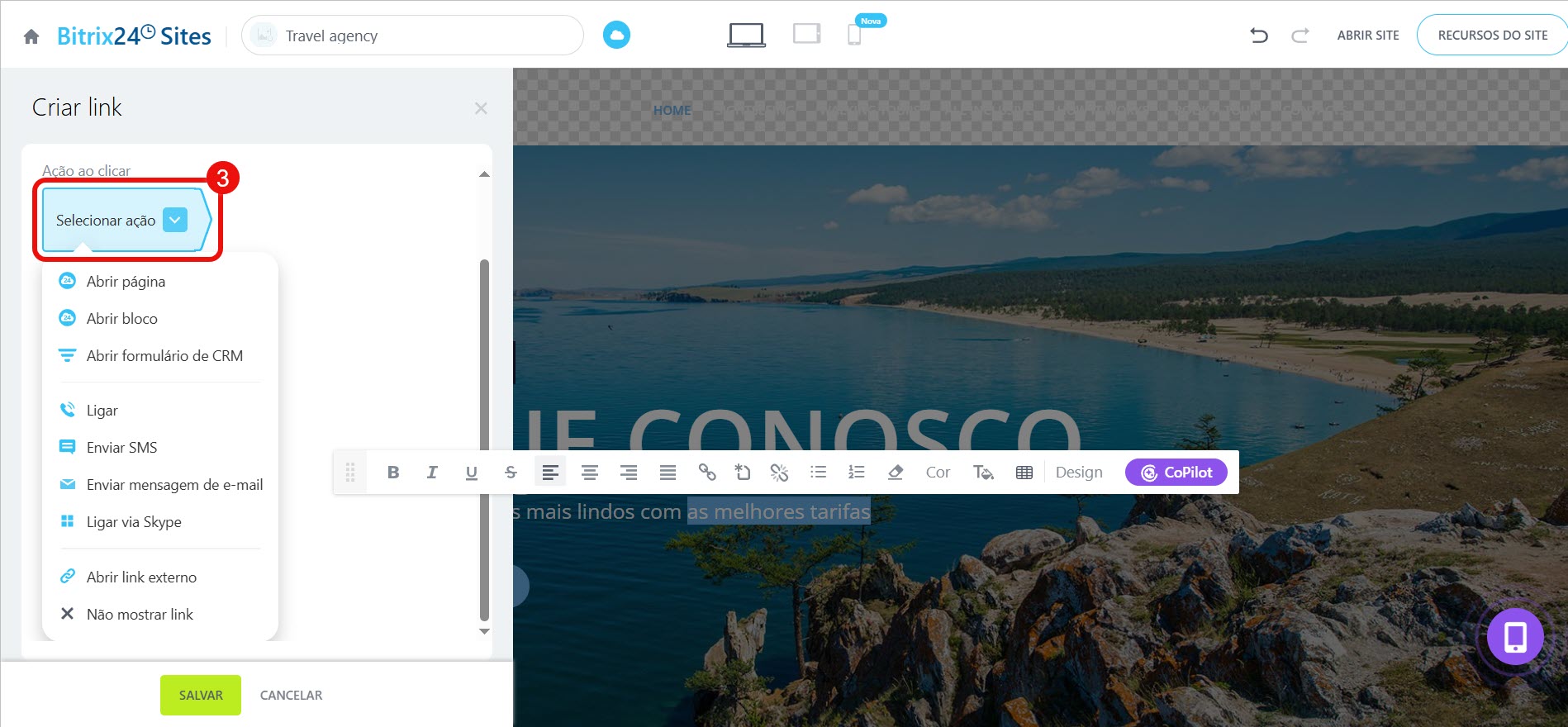Click panel scrollbar down arrow
This screenshot has width=1568, height=727.
484,631
